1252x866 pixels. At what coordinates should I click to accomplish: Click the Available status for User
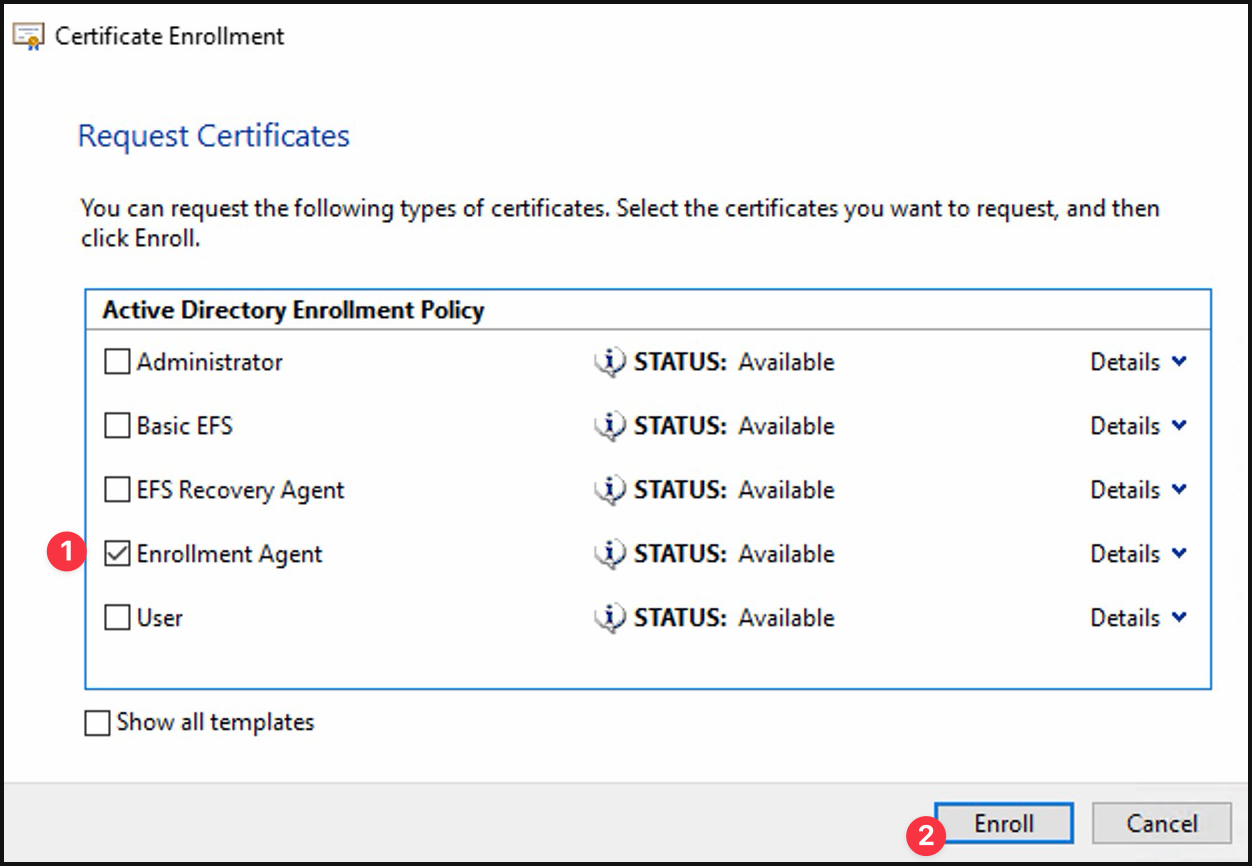pyautogui.click(x=786, y=618)
